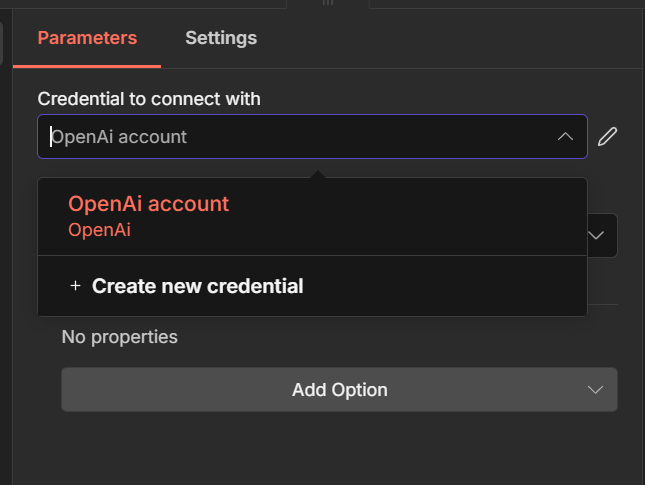
Task: Click the plus icon beside Create new credential
Action: coord(75,286)
